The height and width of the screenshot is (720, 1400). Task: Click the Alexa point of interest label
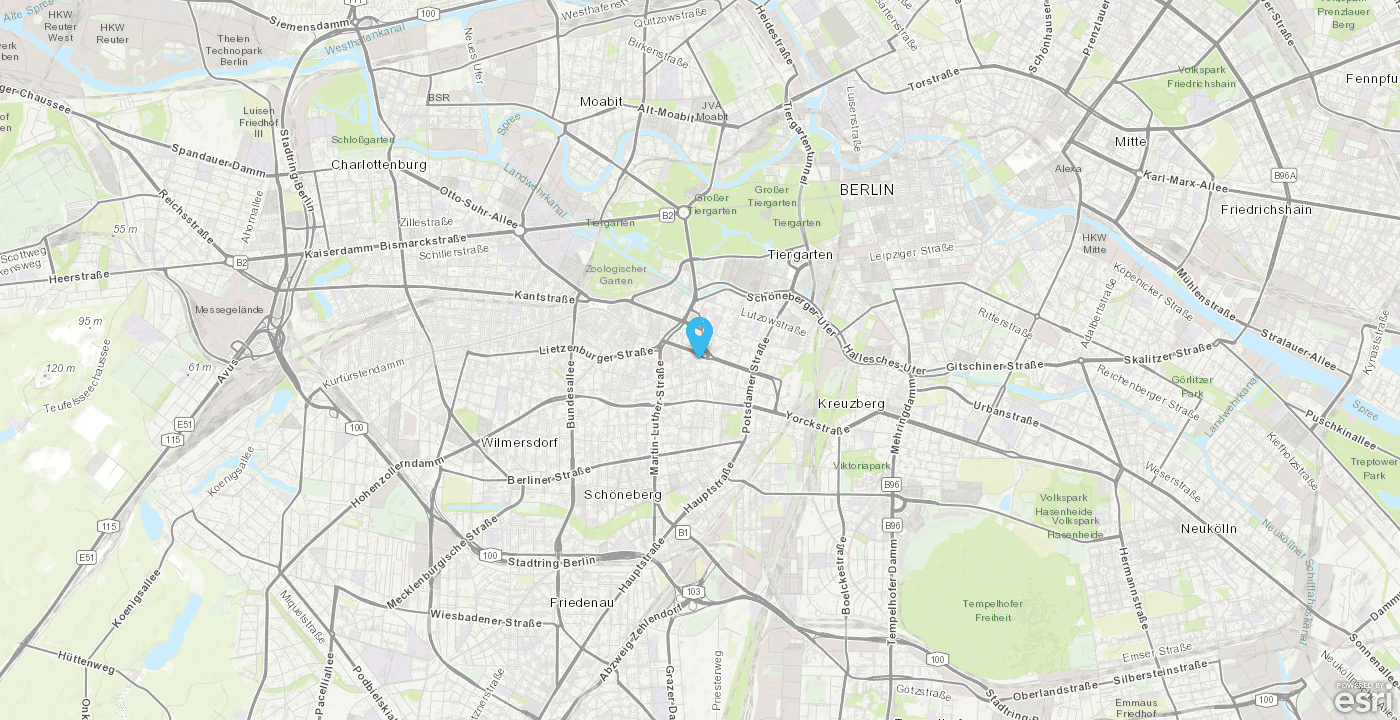coord(1068,168)
